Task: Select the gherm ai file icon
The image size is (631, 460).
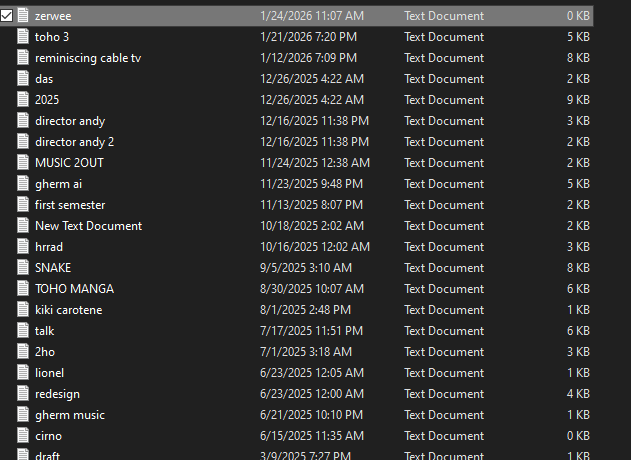Action: (x=24, y=184)
